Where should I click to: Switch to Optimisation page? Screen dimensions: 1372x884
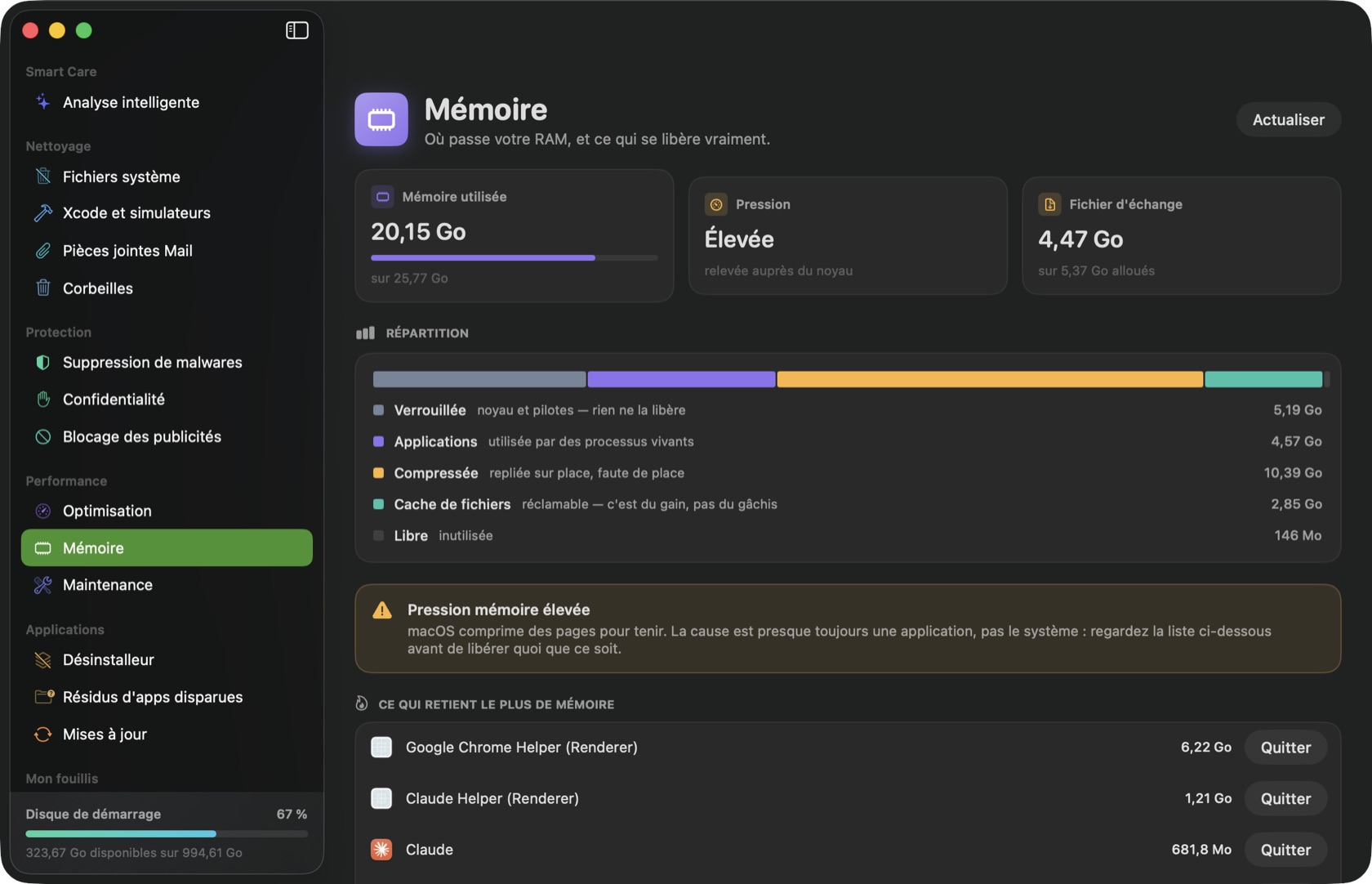point(167,511)
